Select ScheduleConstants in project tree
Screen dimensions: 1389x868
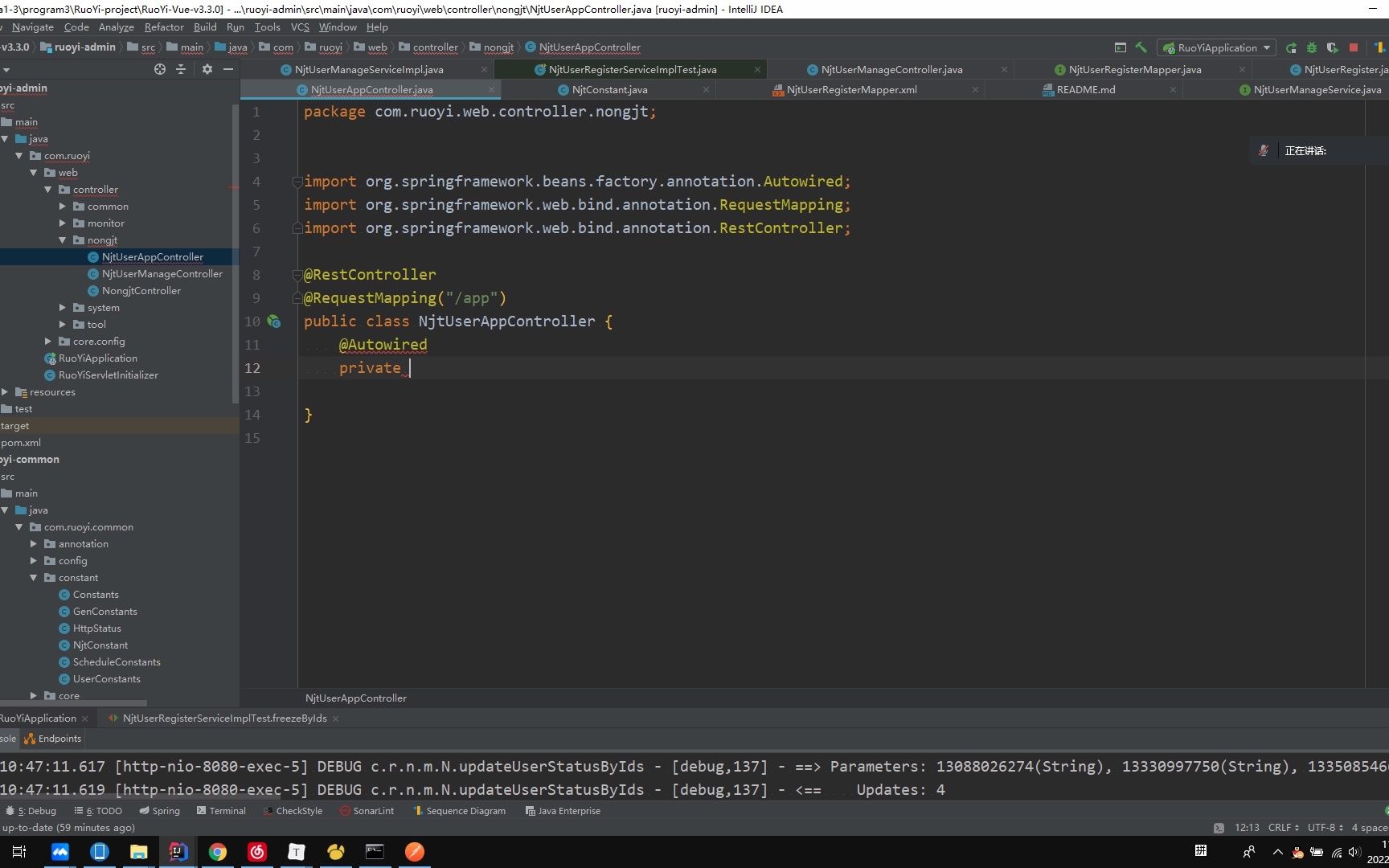[117, 662]
